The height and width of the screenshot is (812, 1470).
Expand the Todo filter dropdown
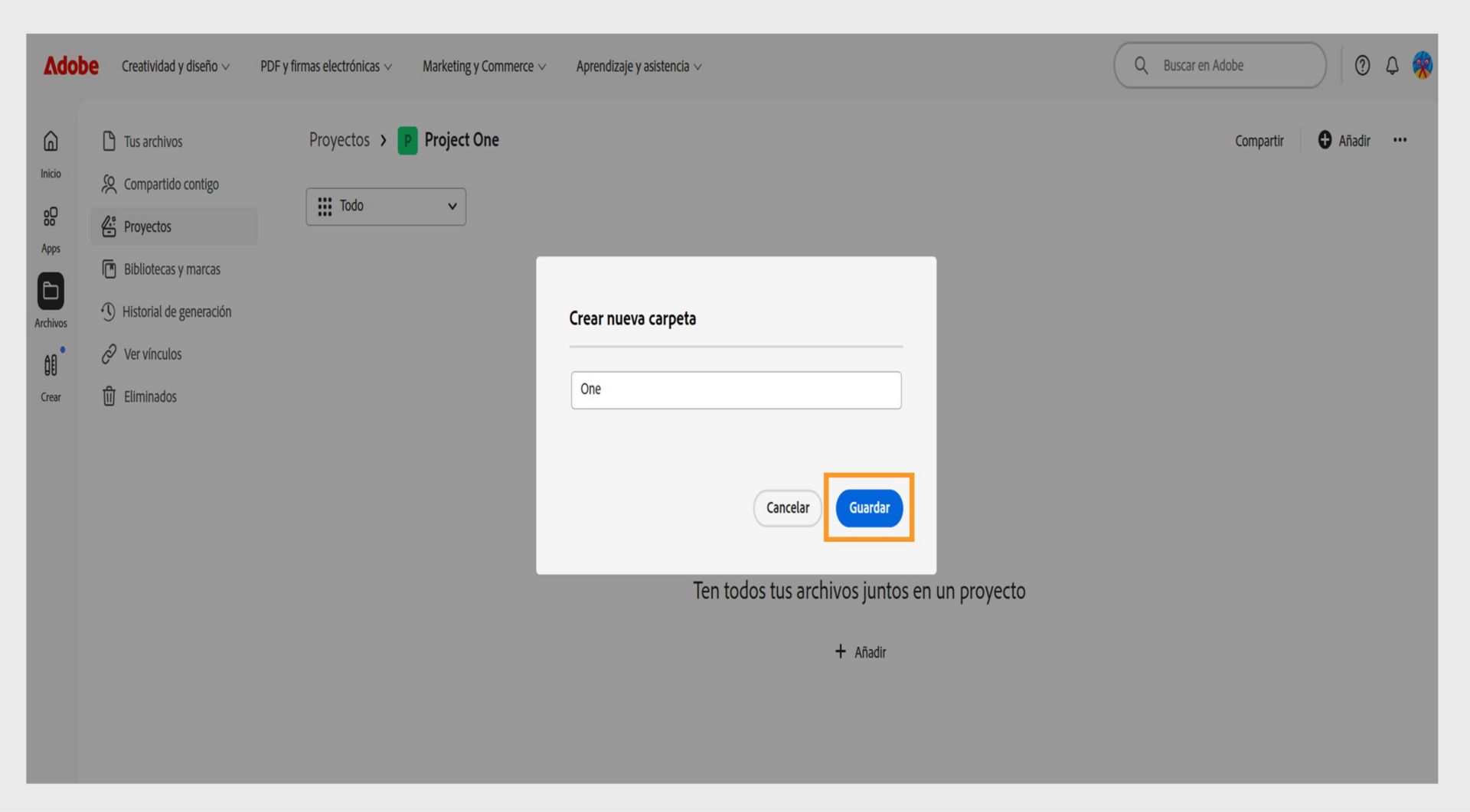click(x=385, y=207)
